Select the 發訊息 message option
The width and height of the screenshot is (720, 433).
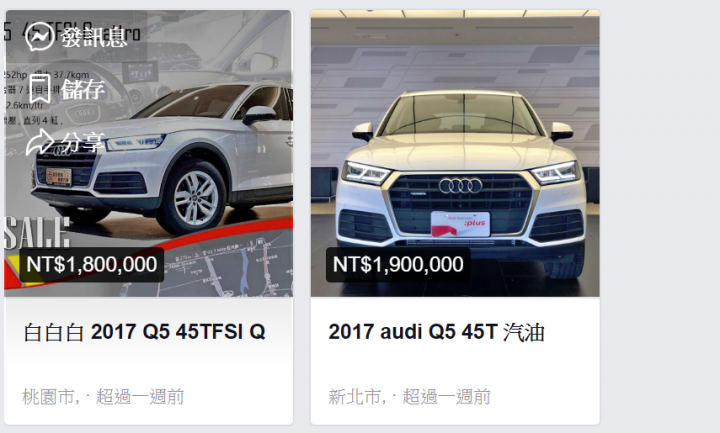coord(94,37)
